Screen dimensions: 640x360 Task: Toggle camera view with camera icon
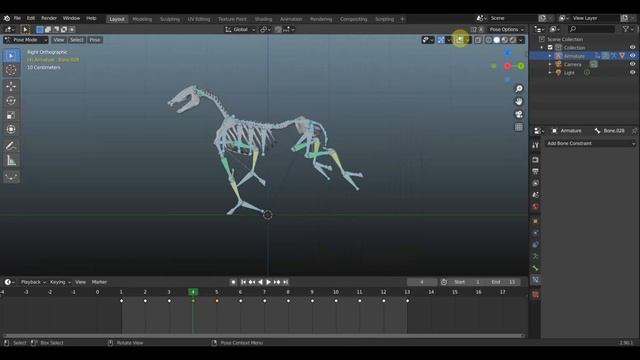point(519,114)
